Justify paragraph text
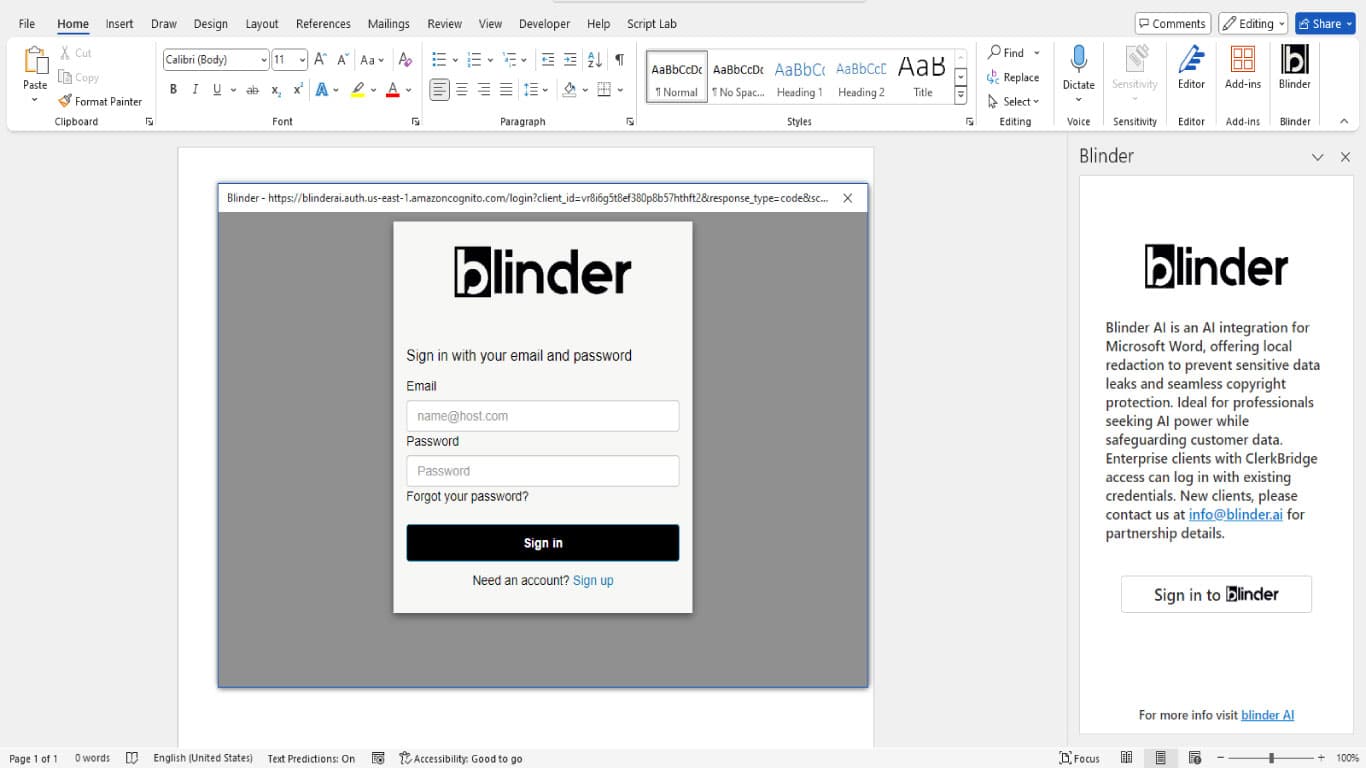Screen dimensions: 1366x768 click(506, 90)
